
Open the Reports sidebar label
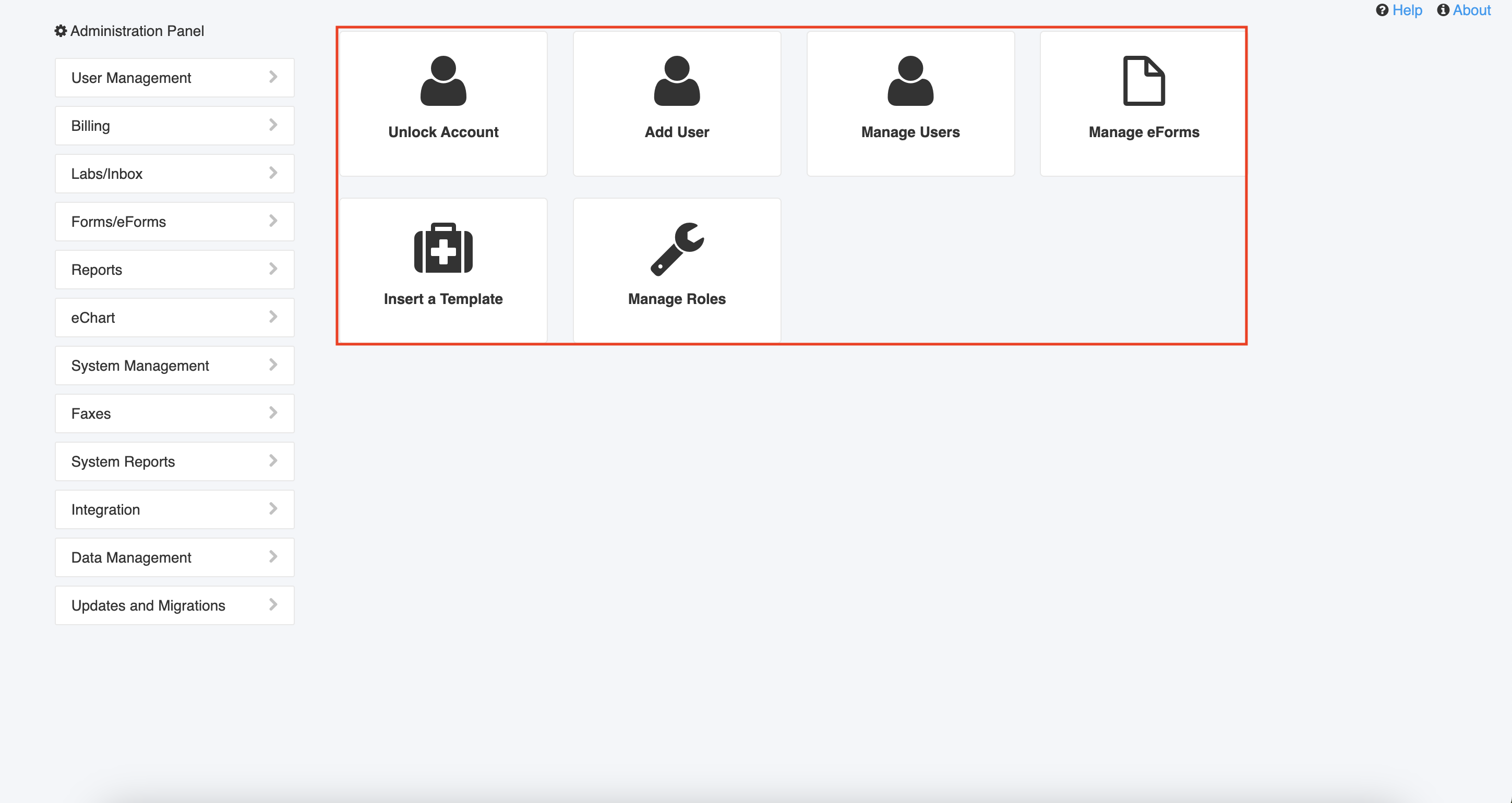pyautogui.click(x=97, y=270)
